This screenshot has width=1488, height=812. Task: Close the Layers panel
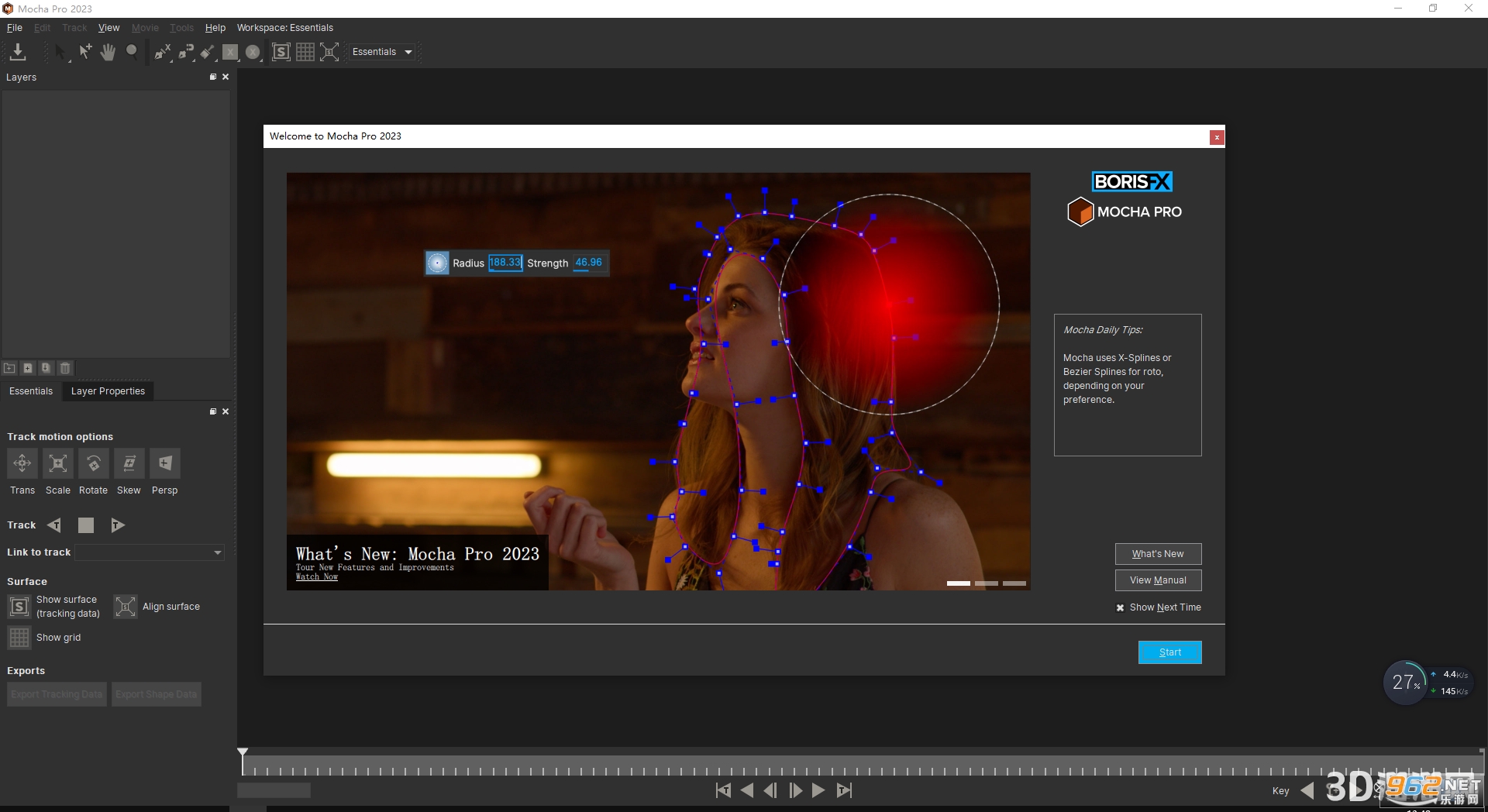coord(226,77)
